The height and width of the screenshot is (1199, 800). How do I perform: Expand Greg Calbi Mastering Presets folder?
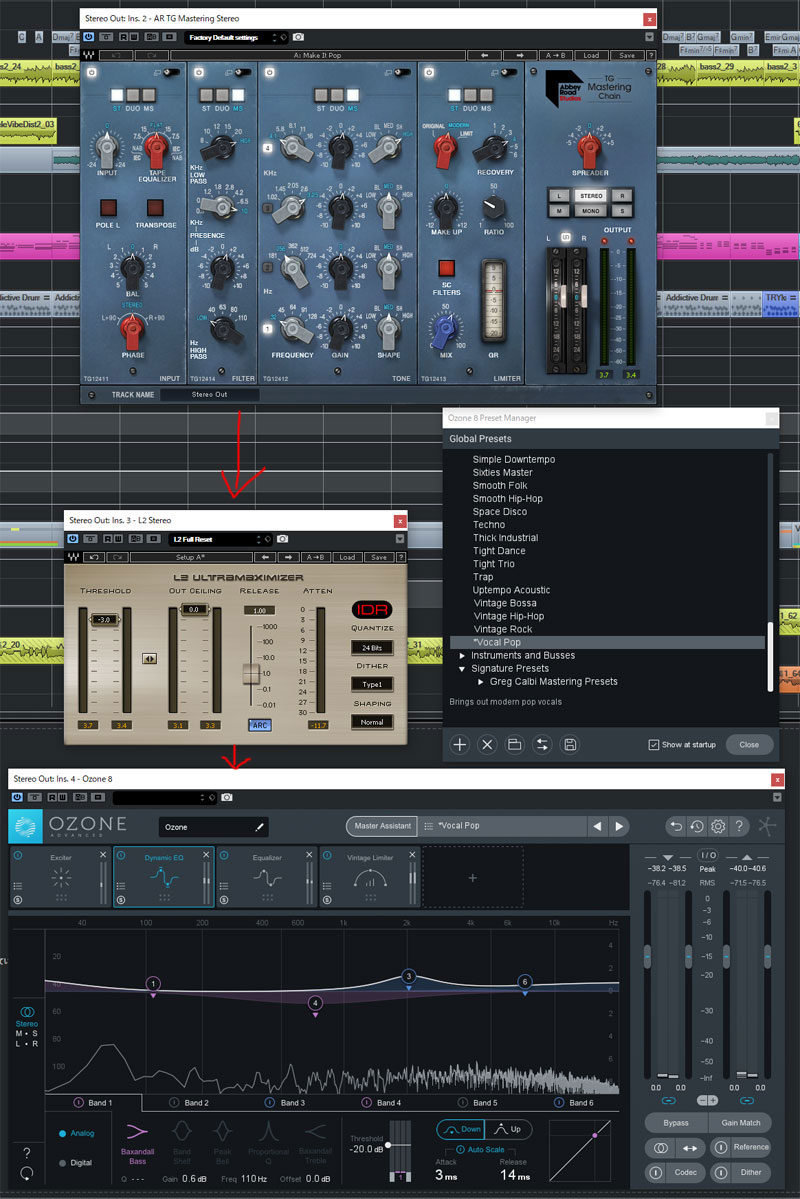tap(480, 681)
